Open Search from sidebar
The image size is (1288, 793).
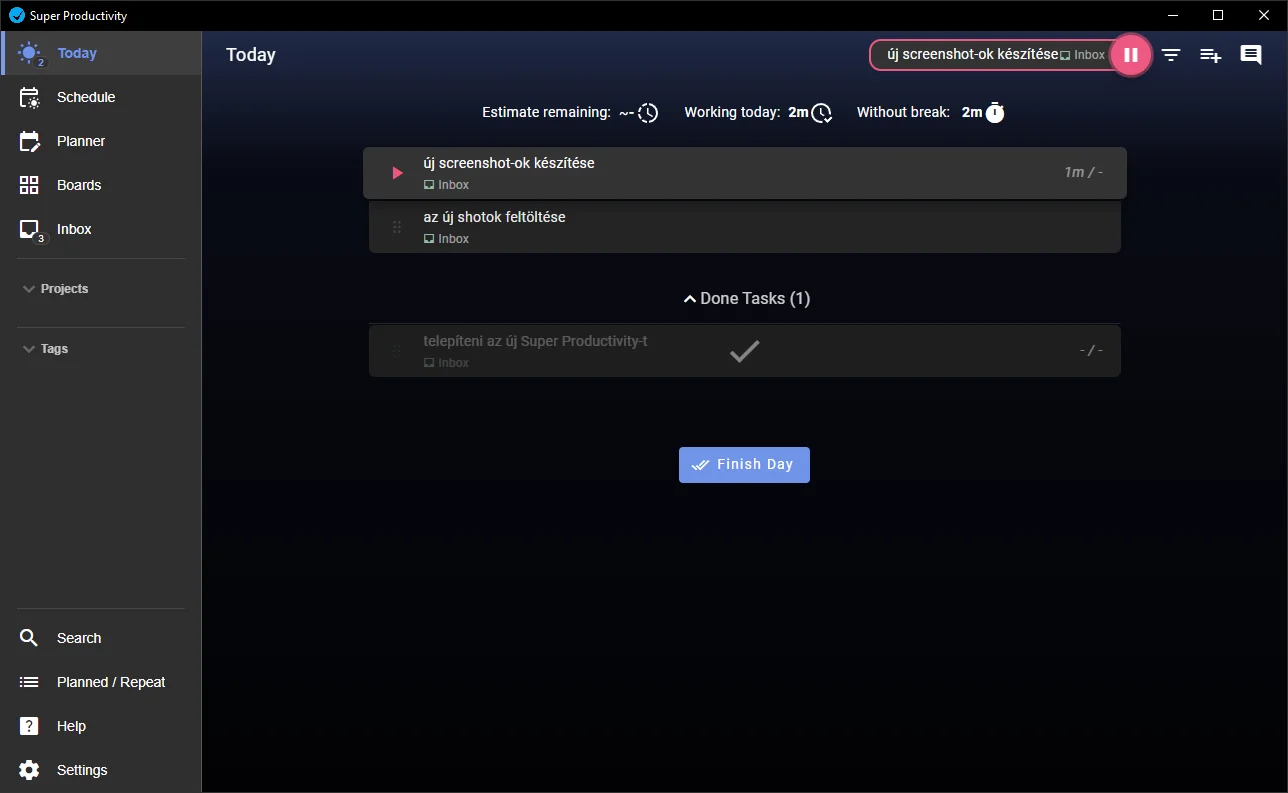(x=101, y=638)
